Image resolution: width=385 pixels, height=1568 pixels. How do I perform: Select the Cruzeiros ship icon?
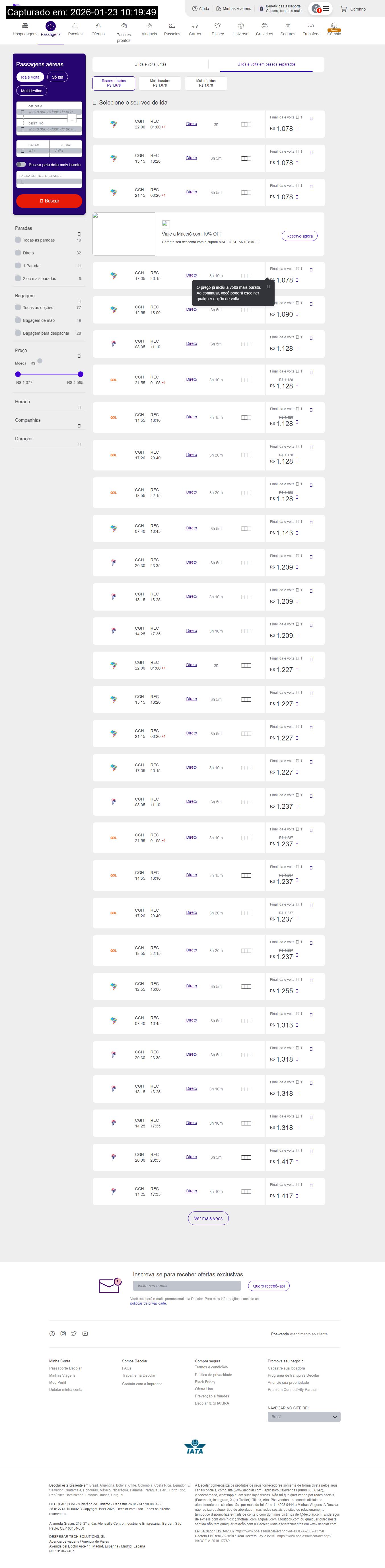(265, 26)
